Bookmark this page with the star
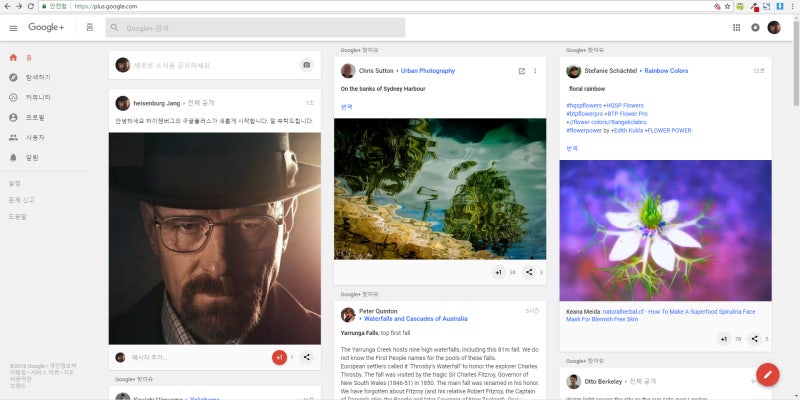The width and height of the screenshot is (800, 400). (x=727, y=6)
